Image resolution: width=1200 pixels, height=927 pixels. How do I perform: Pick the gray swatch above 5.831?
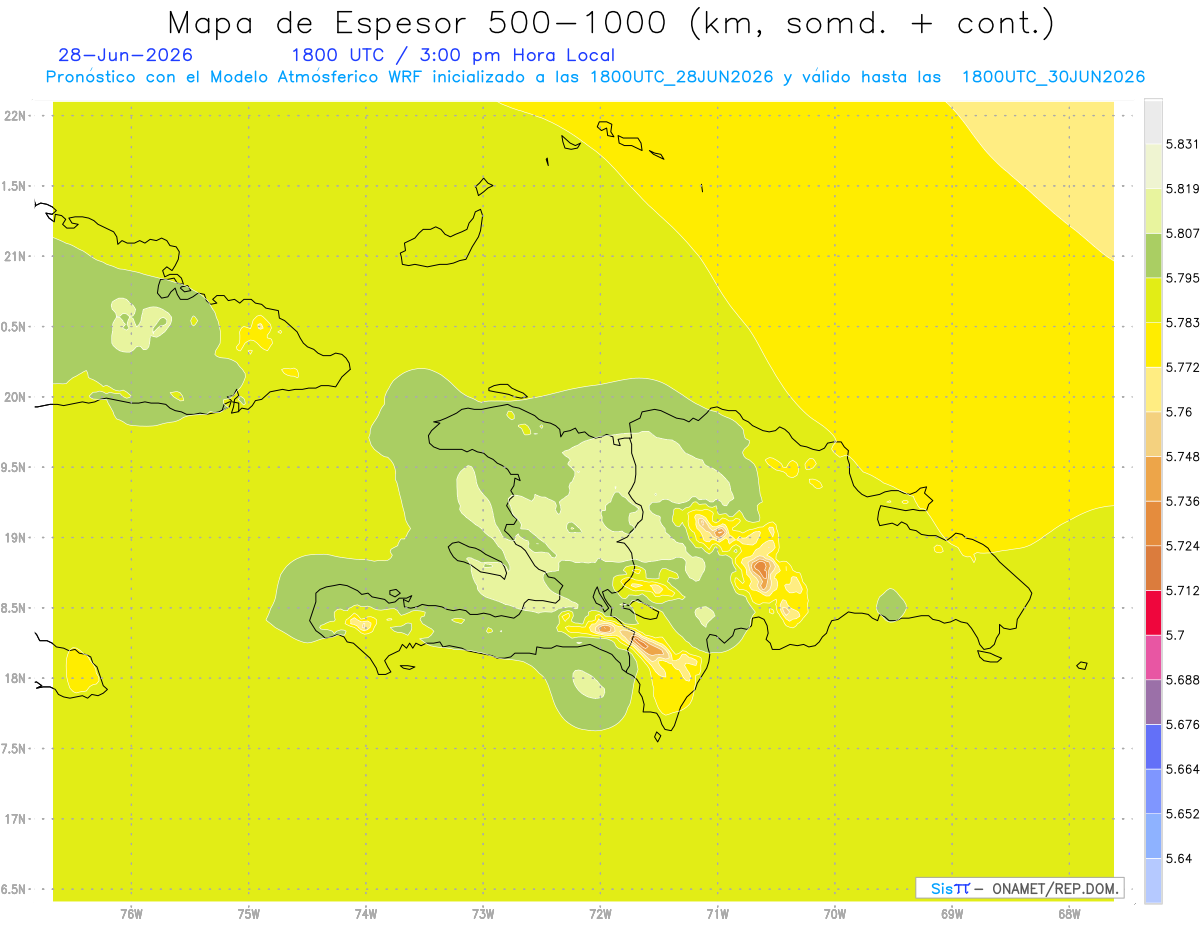tap(1153, 121)
